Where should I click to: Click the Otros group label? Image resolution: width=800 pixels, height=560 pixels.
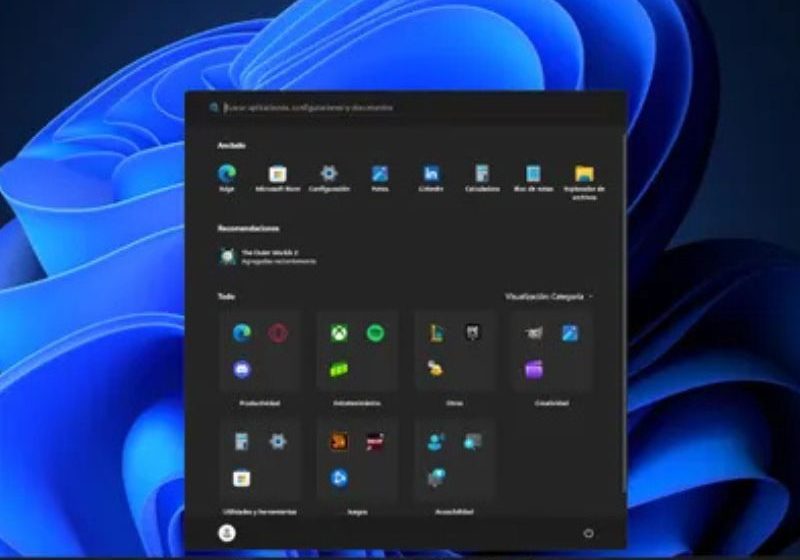point(454,403)
